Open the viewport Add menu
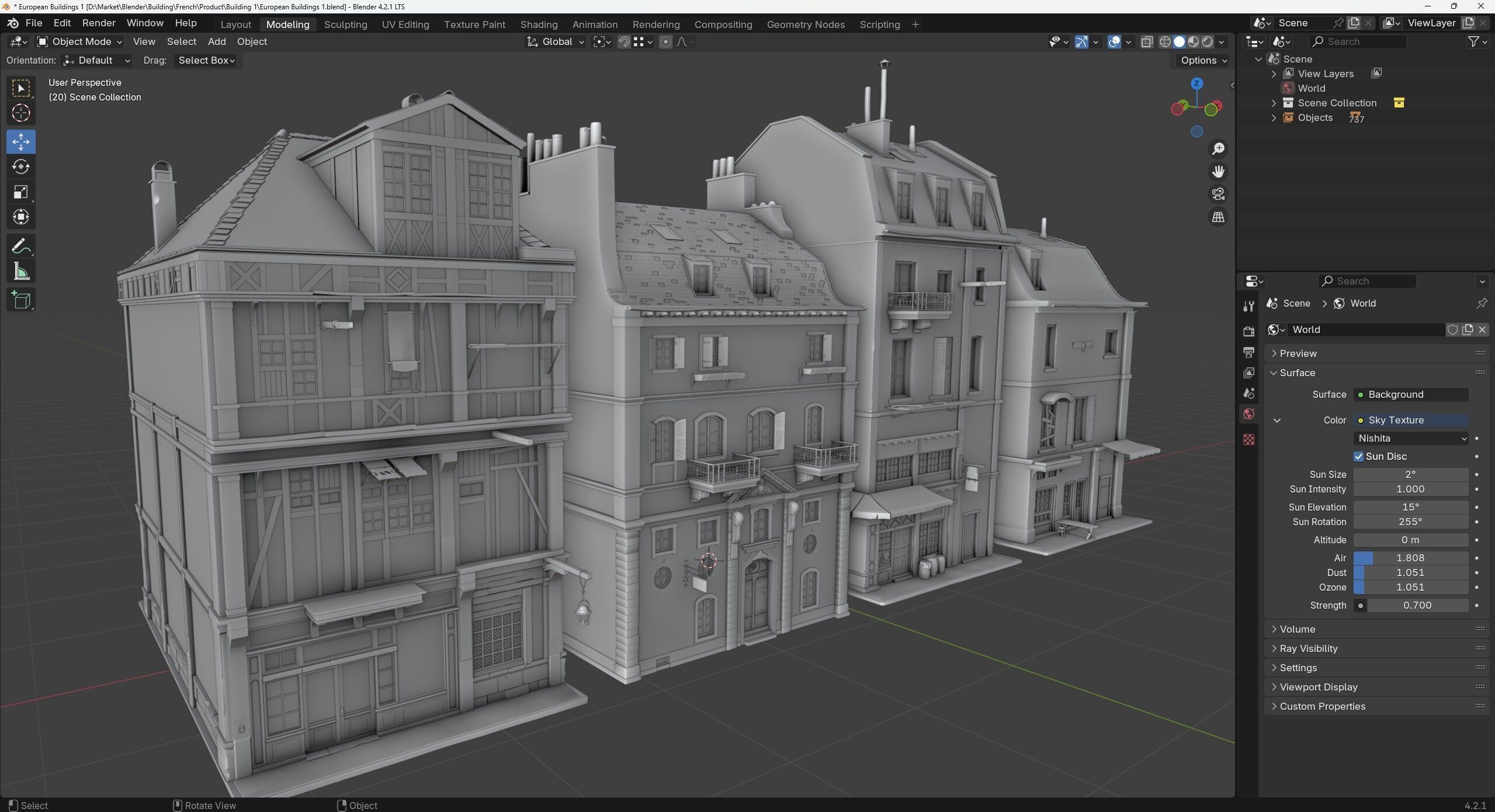This screenshot has height=812, width=1495. pyautogui.click(x=217, y=41)
